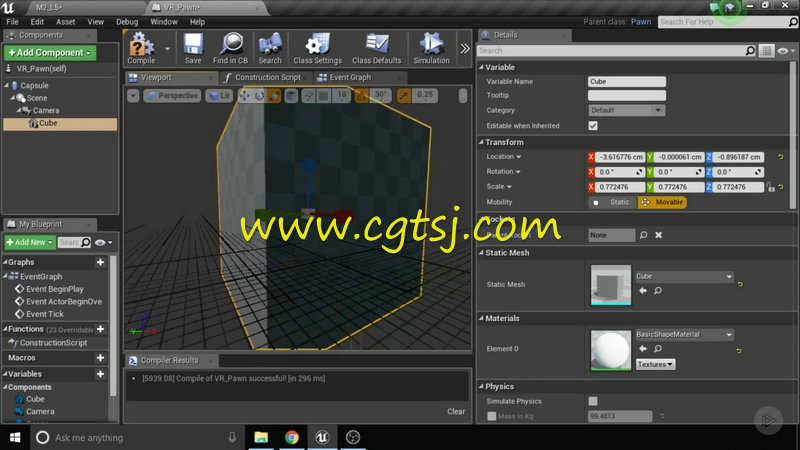The height and width of the screenshot is (450, 800).
Task: Click Static Mesh Cube thumbnail
Action: [611, 285]
